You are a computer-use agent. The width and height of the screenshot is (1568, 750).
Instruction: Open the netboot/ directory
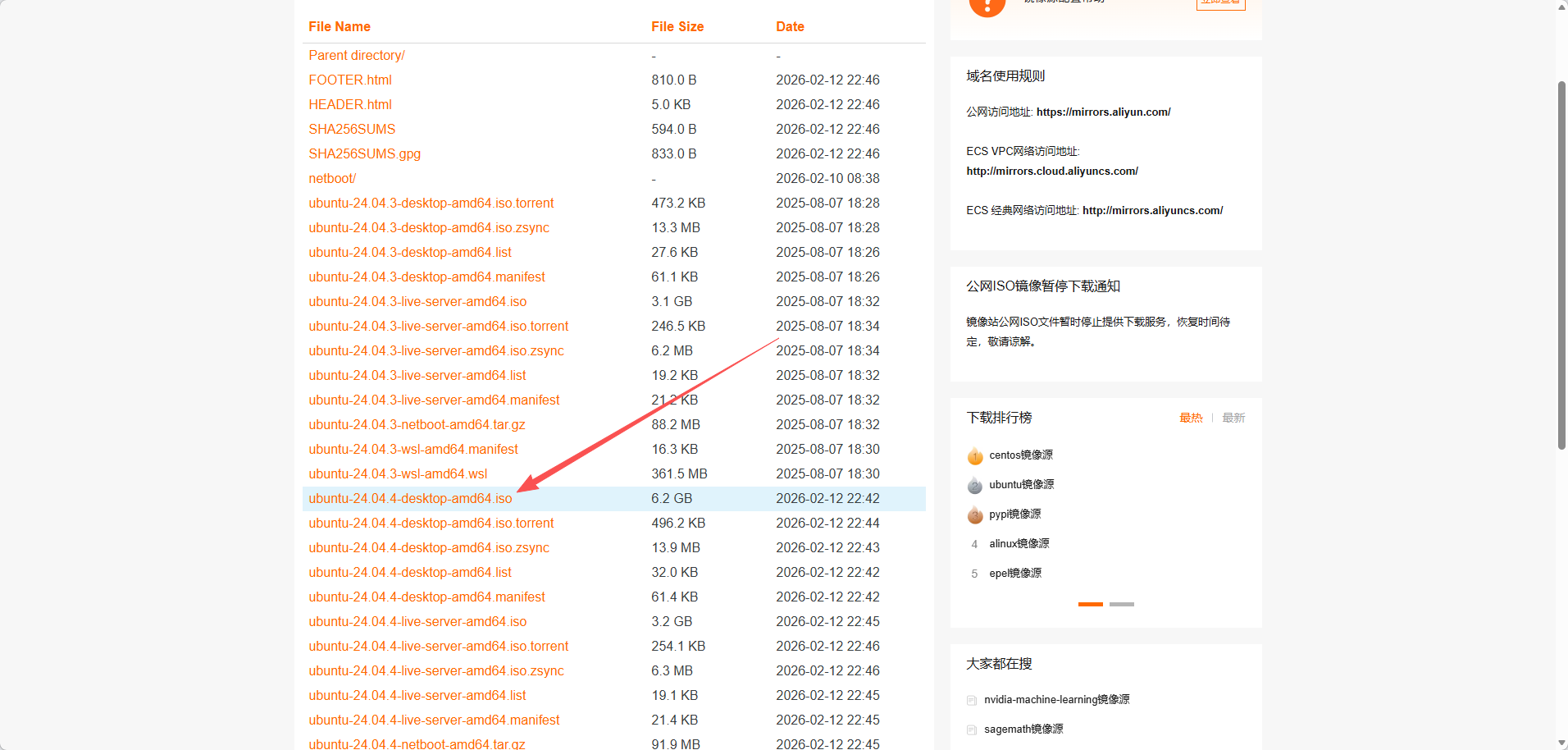click(332, 178)
